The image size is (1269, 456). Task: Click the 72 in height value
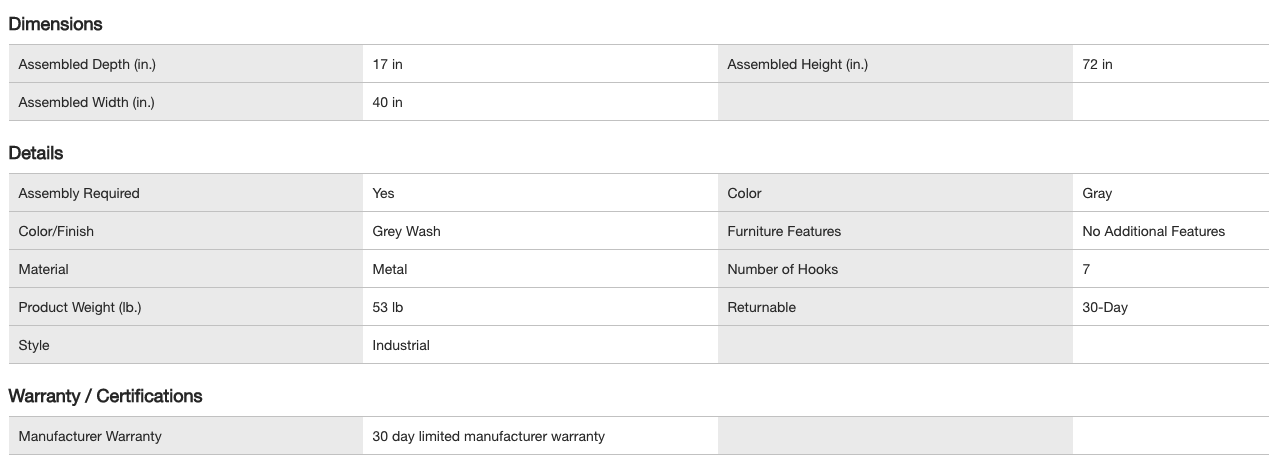[1097, 64]
